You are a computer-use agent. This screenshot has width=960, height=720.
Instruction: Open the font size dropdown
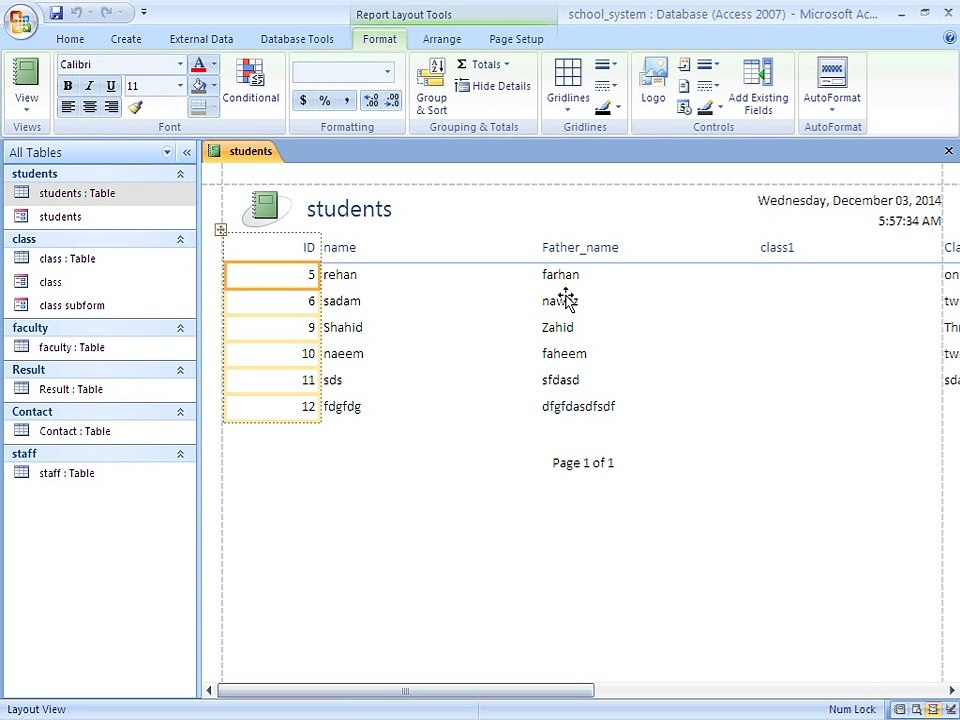180,86
